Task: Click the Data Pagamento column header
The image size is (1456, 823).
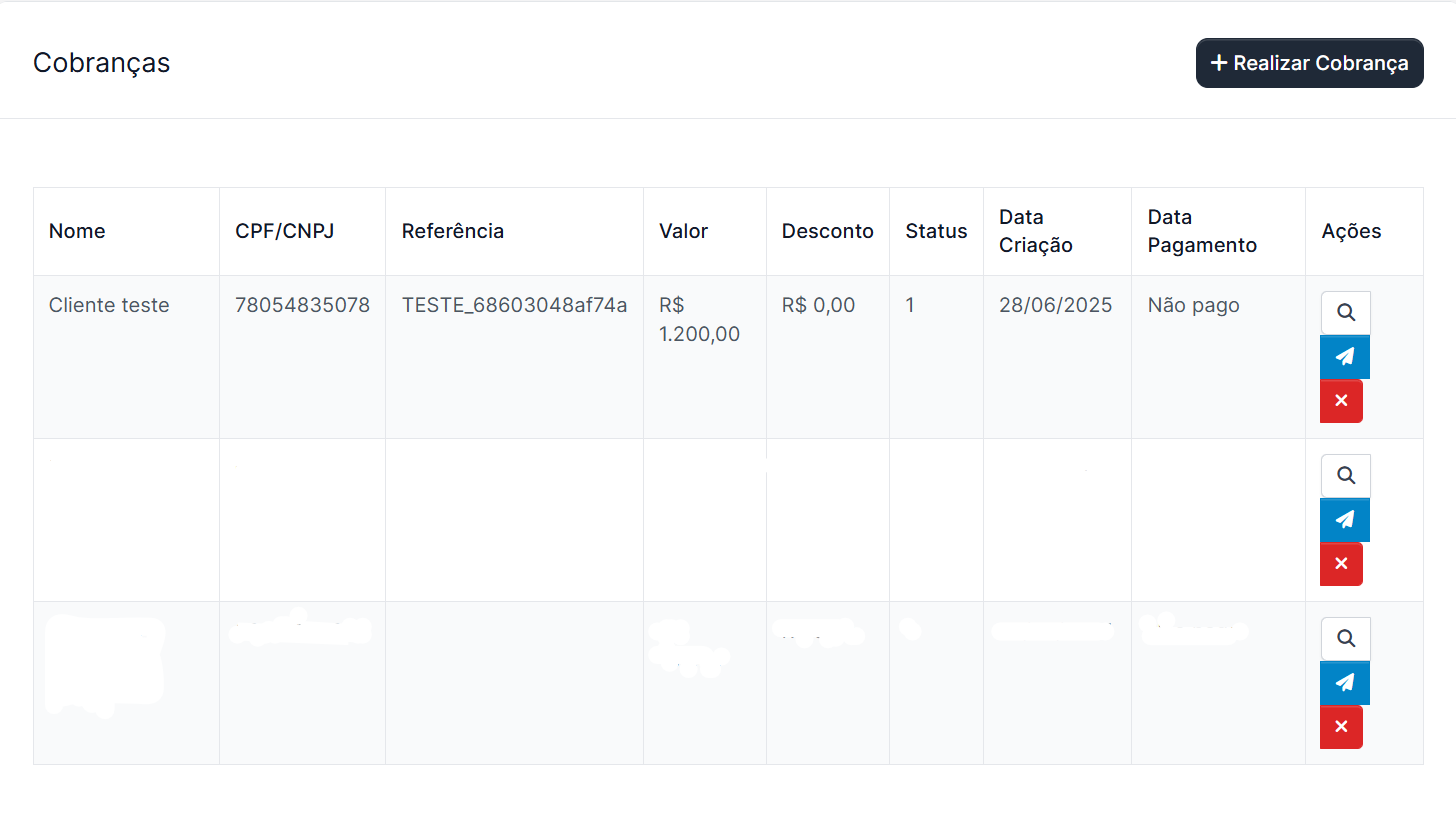Action: [1201, 231]
